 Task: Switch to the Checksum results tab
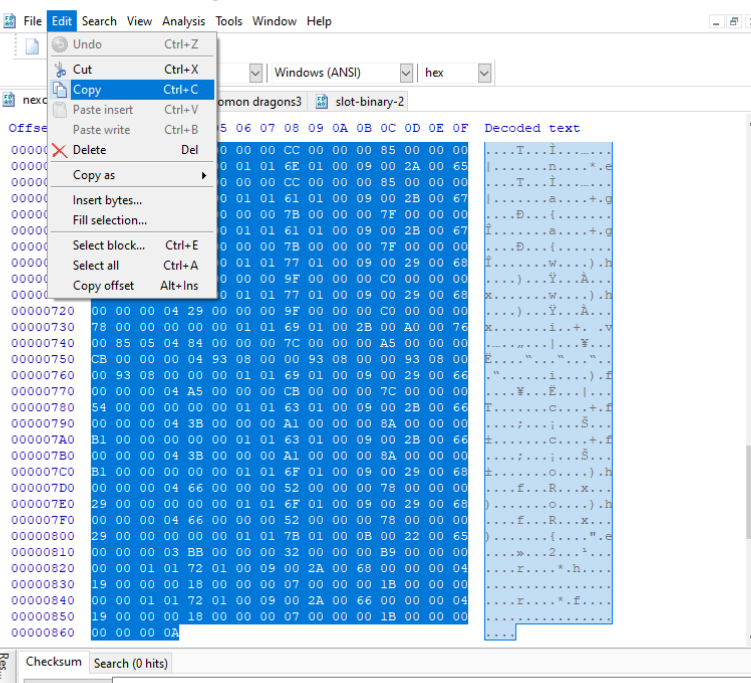pos(54,661)
